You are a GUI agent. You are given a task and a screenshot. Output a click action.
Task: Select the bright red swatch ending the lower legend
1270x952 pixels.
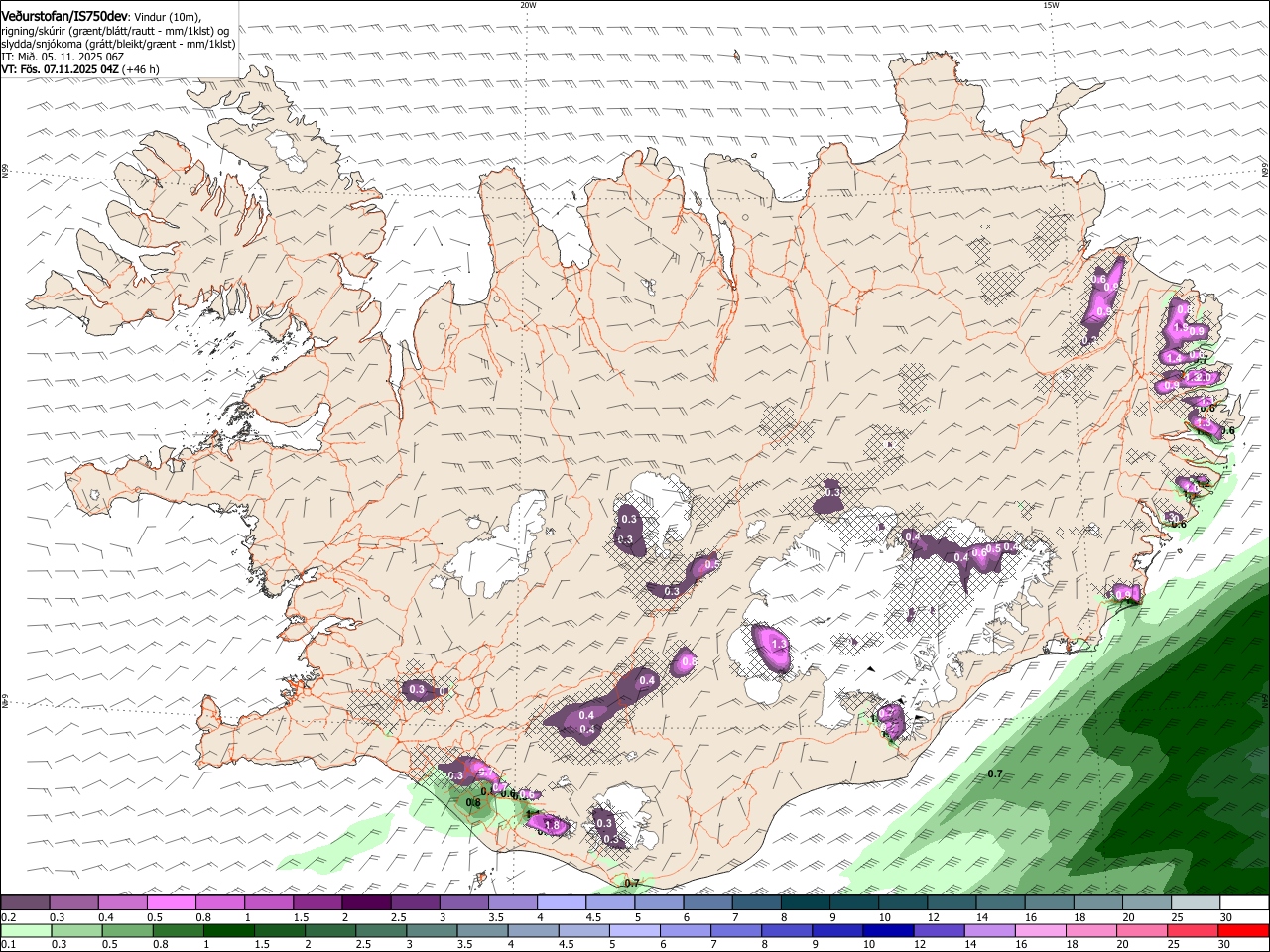pos(1243,931)
